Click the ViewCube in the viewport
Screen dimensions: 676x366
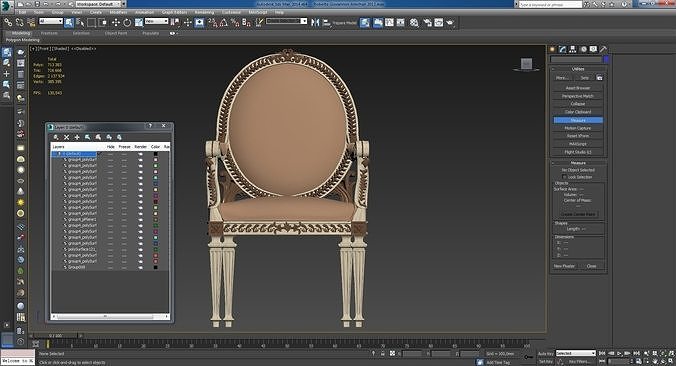tap(526, 65)
